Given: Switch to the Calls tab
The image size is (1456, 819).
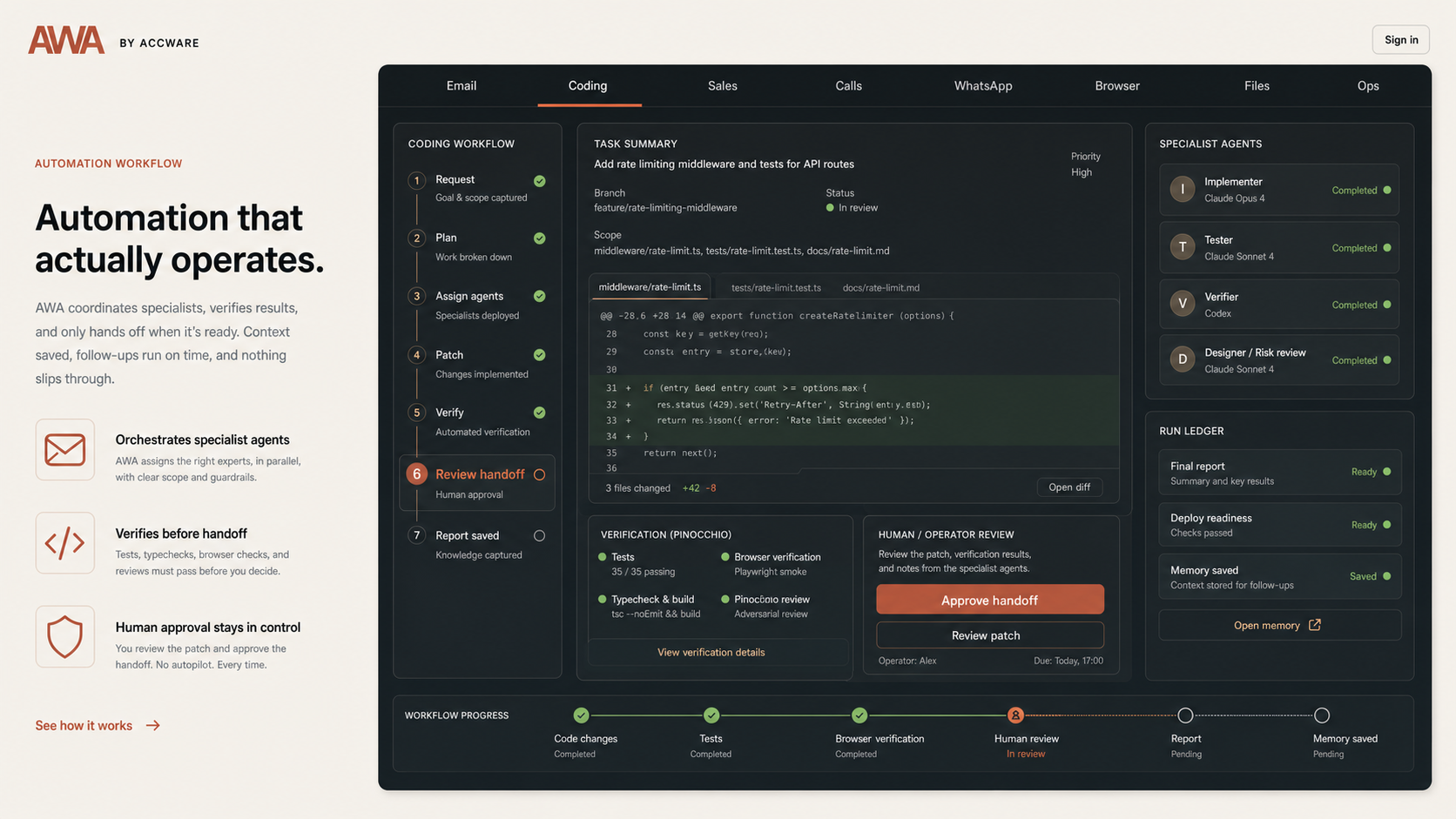Looking at the screenshot, I should click(849, 86).
